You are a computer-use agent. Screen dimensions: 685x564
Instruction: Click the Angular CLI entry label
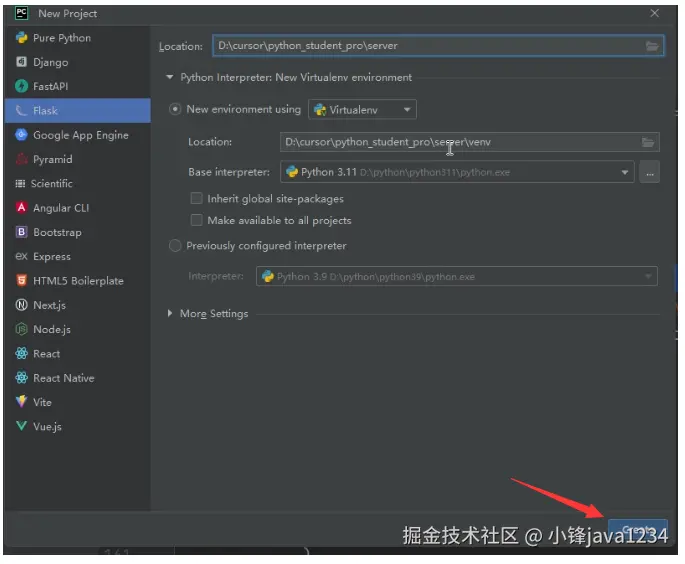click(61, 208)
